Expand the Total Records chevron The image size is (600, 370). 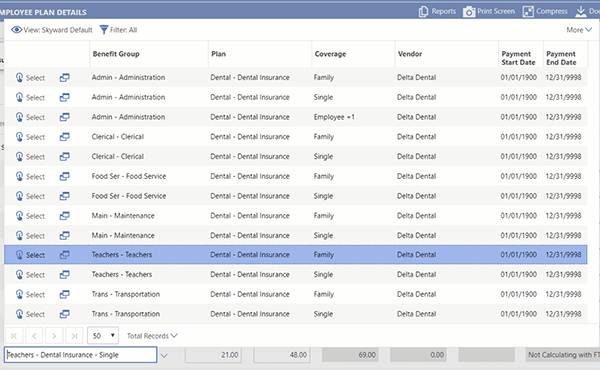pyautogui.click(x=174, y=336)
